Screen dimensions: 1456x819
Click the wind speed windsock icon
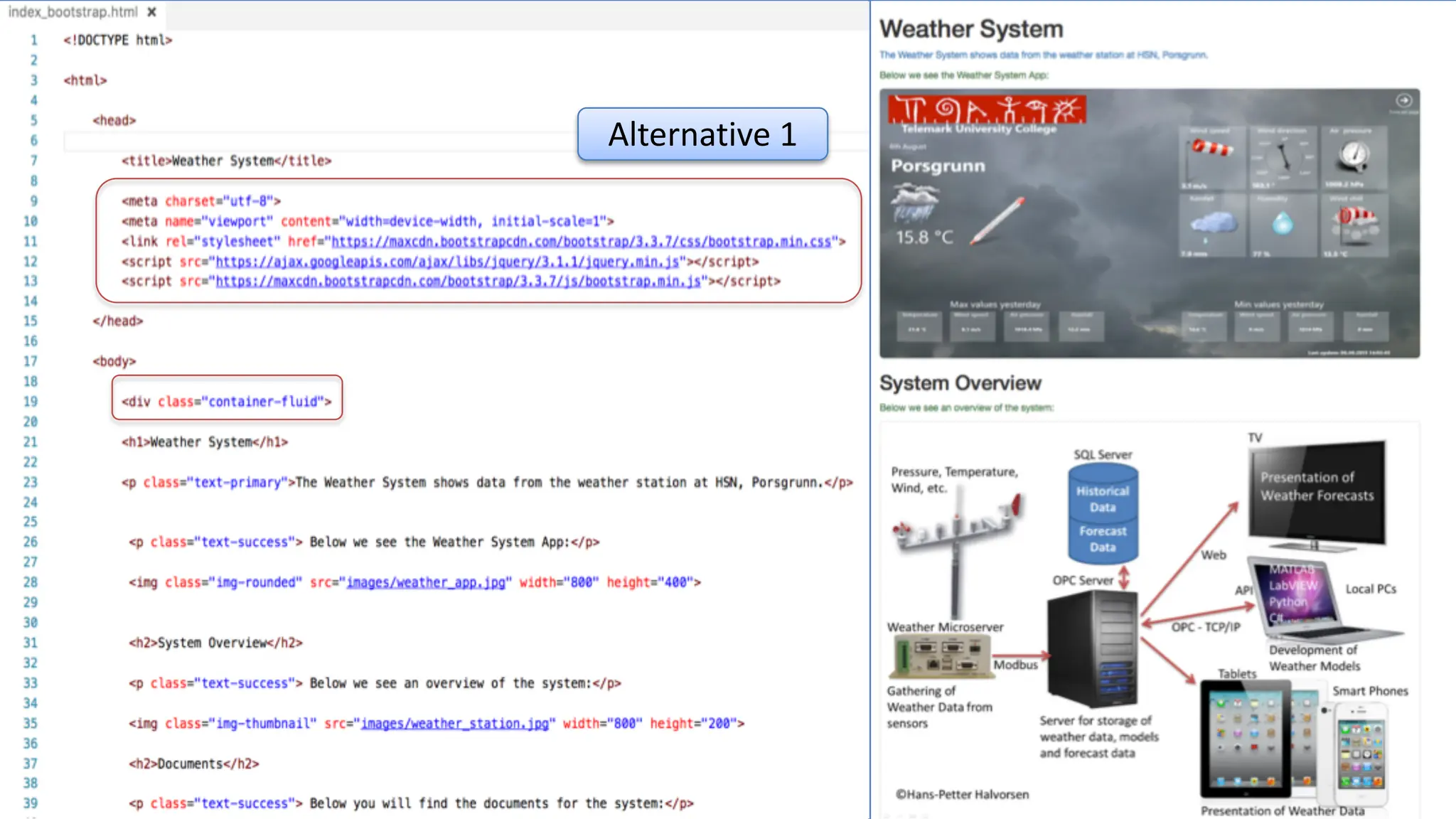click(1212, 149)
